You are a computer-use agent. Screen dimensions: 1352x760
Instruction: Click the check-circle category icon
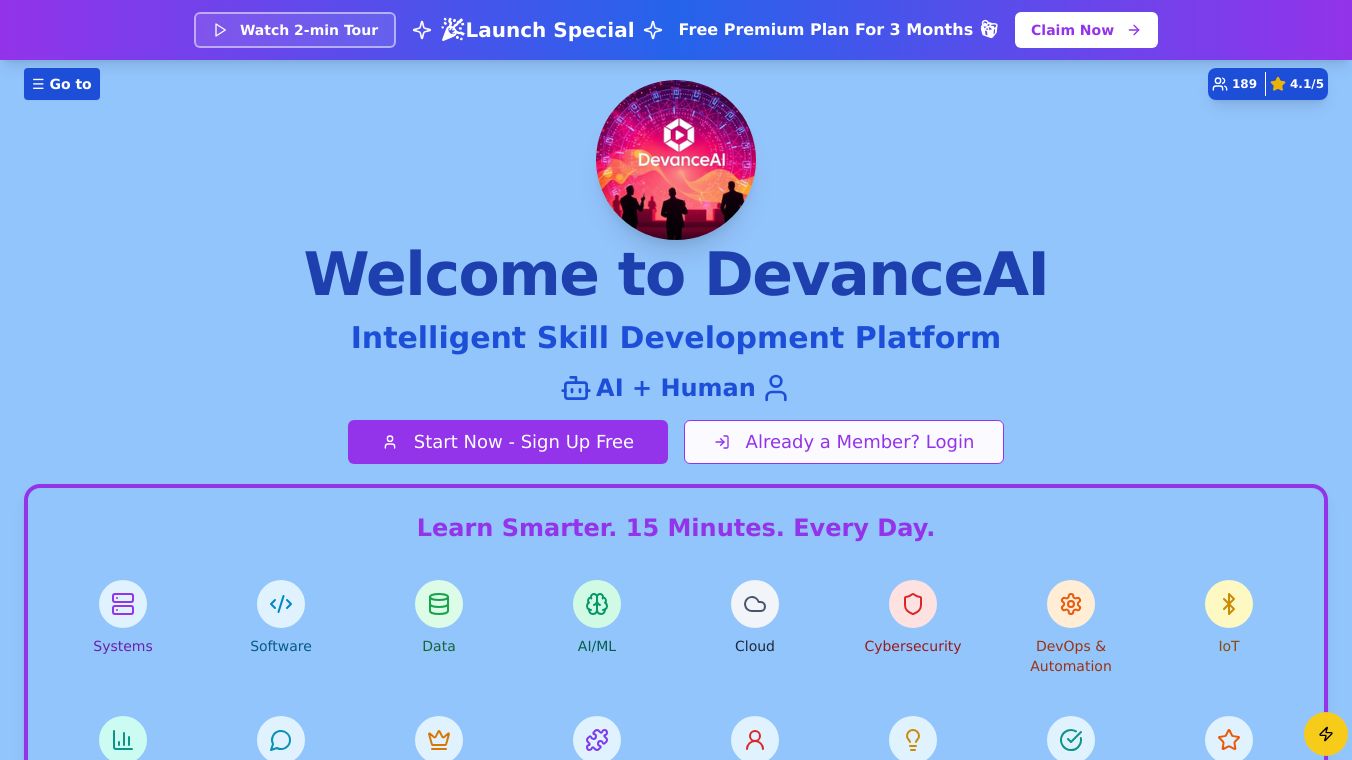pyautogui.click(x=1071, y=739)
